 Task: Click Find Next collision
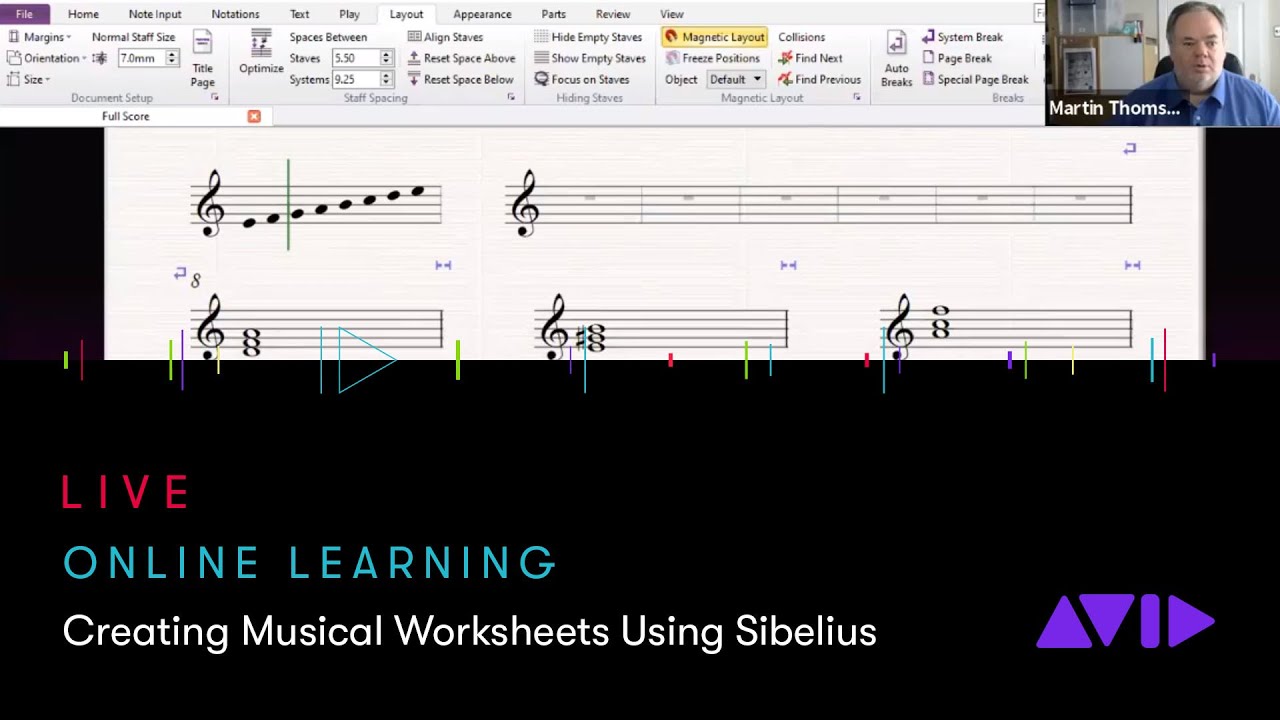810,58
